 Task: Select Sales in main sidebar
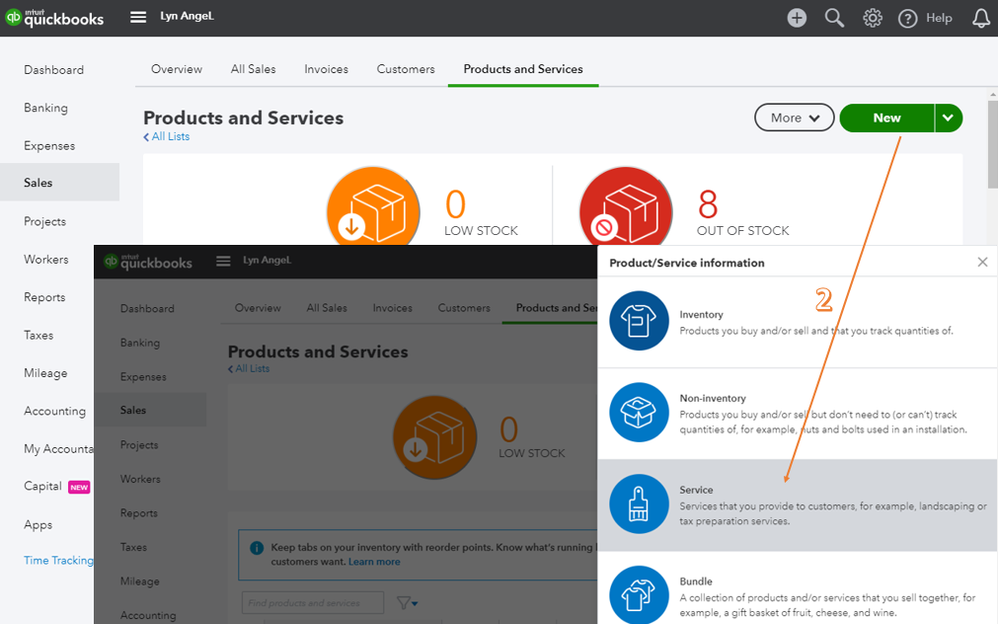click(60, 183)
